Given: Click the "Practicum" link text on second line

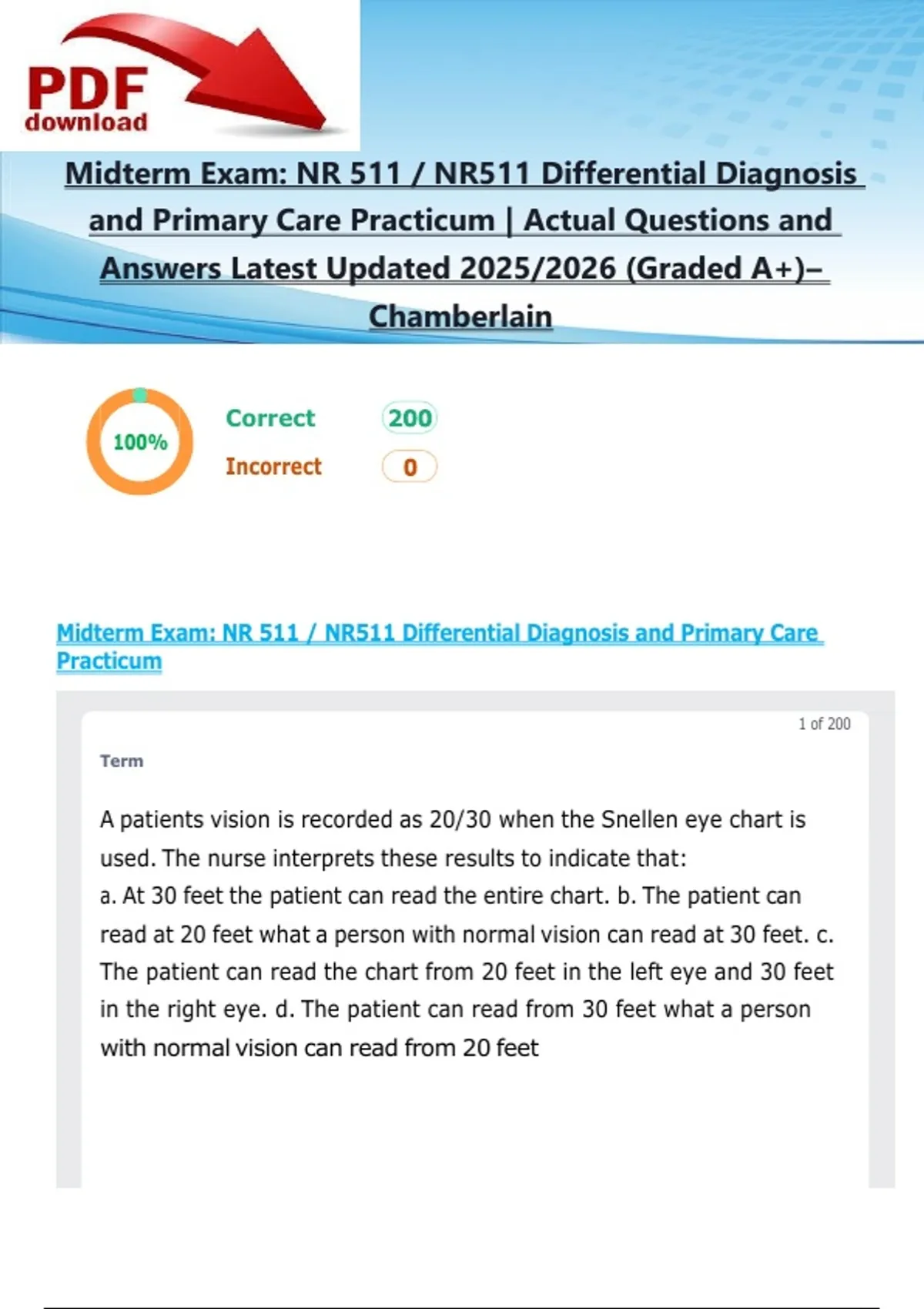Looking at the screenshot, I should click(109, 661).
